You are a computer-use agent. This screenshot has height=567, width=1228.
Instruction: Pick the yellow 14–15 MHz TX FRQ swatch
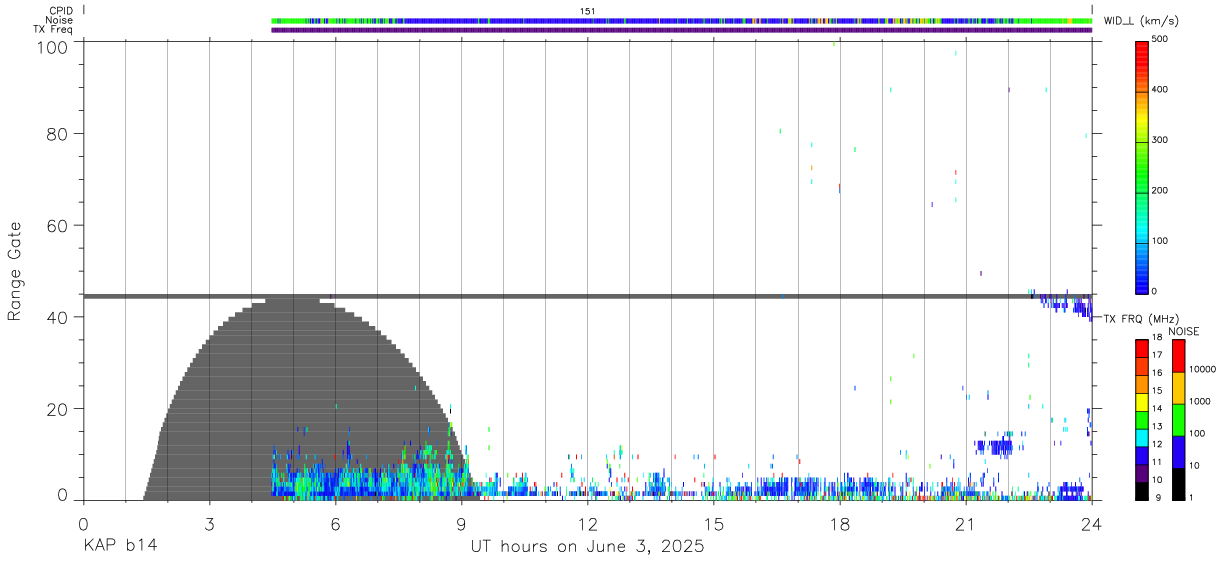pyautogui.click(x=1141, y=401)
